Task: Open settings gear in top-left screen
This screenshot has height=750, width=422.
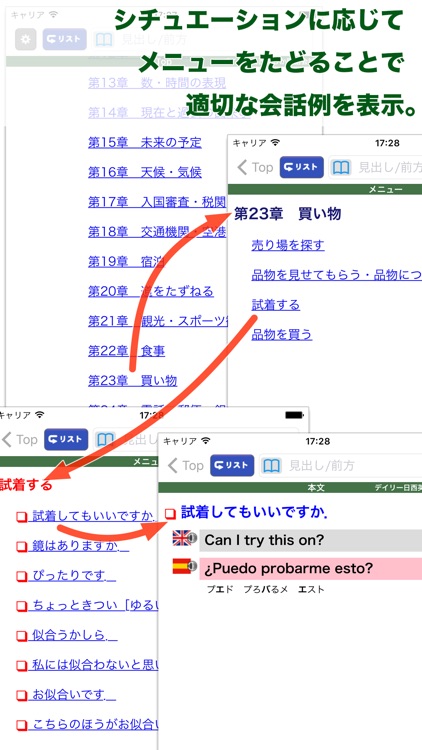Action: [x=26, y=40]
